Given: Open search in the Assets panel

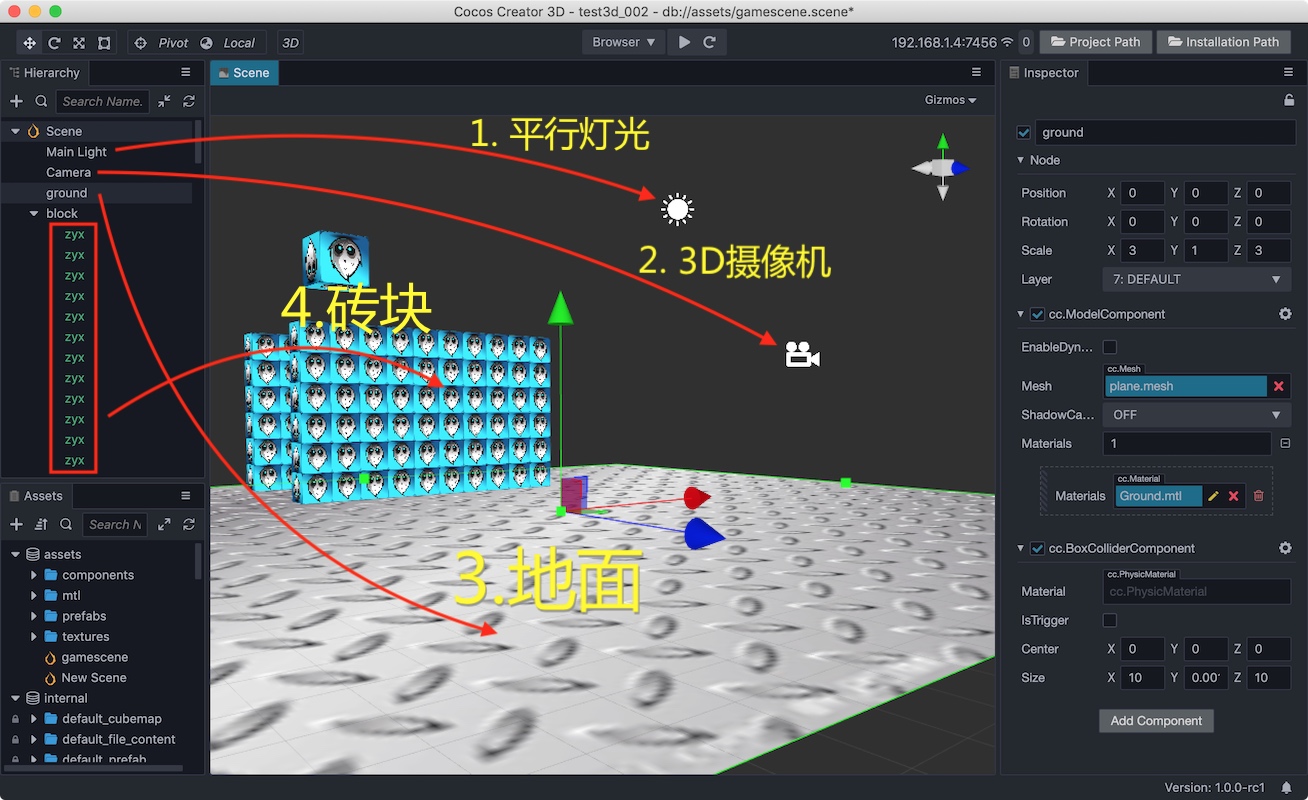Looking at the screenshot, I should [x=66, y=524].
